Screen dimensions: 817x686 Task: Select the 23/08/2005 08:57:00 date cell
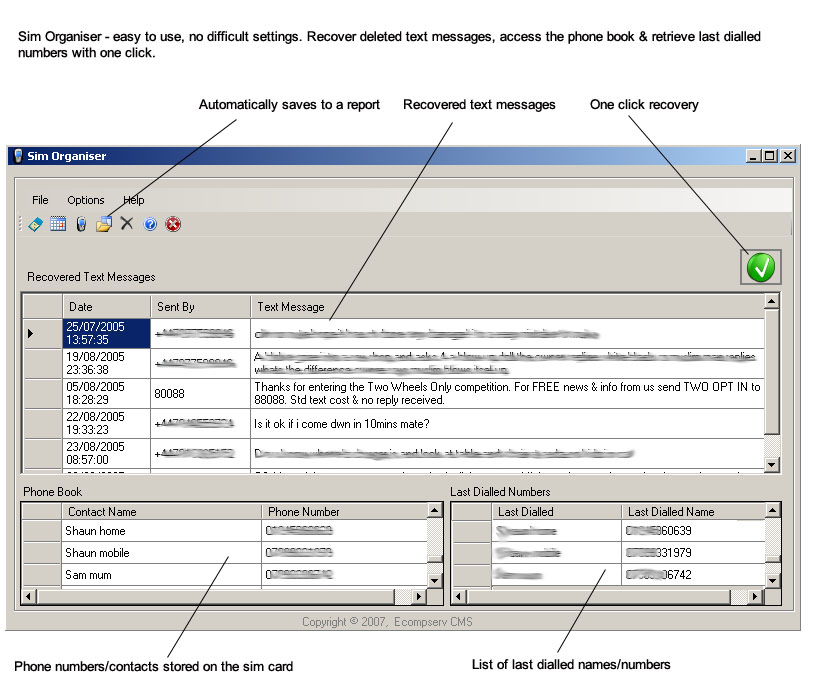click(x=106, y=453)
